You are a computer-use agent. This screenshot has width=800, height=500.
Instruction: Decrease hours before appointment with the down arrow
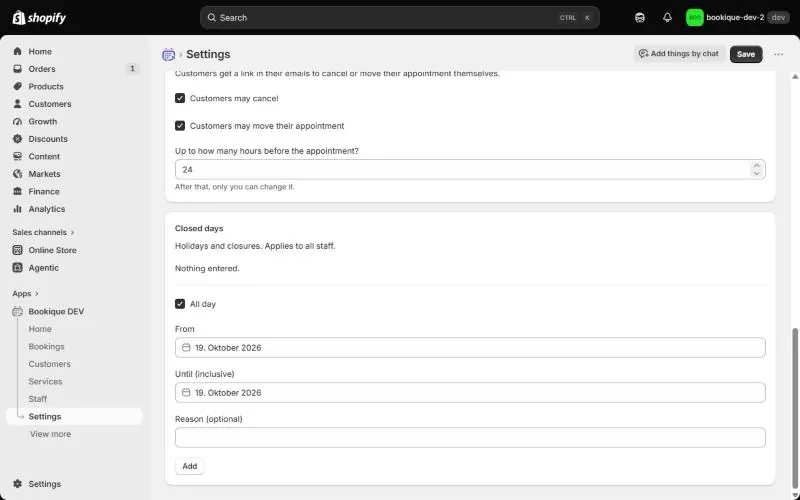(x=757, y=173)
